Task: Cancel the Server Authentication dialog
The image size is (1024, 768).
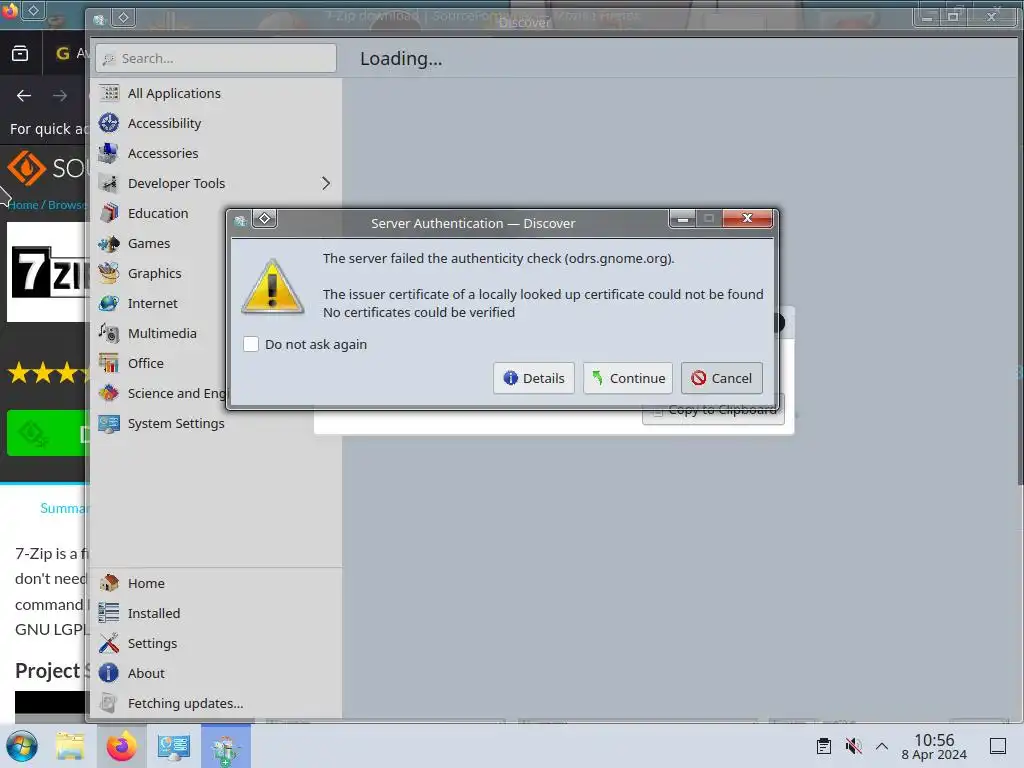Action: (x=722, y=378)
